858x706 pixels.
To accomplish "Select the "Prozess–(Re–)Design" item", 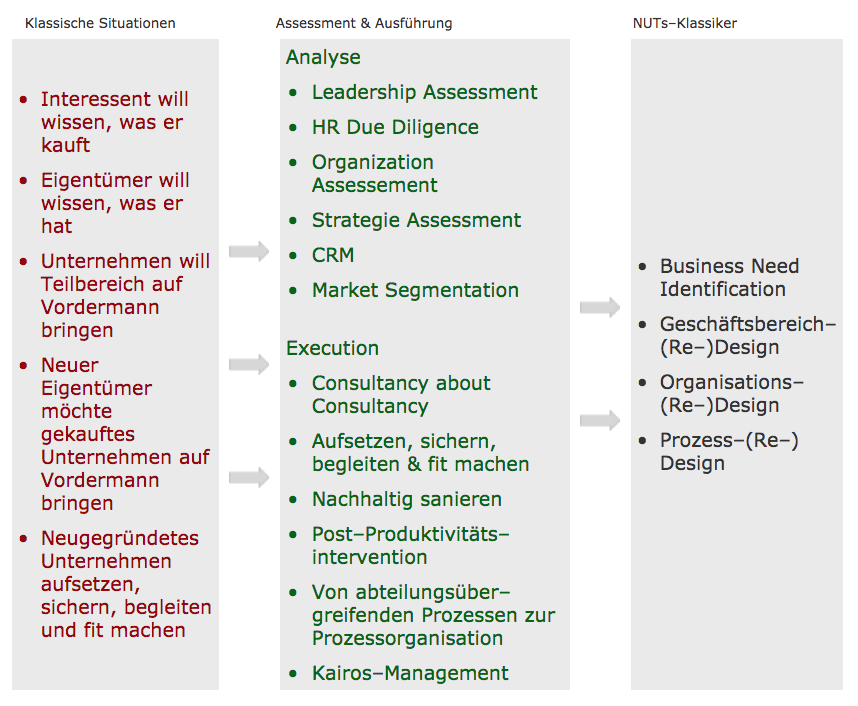I will [x=728, y=452].
